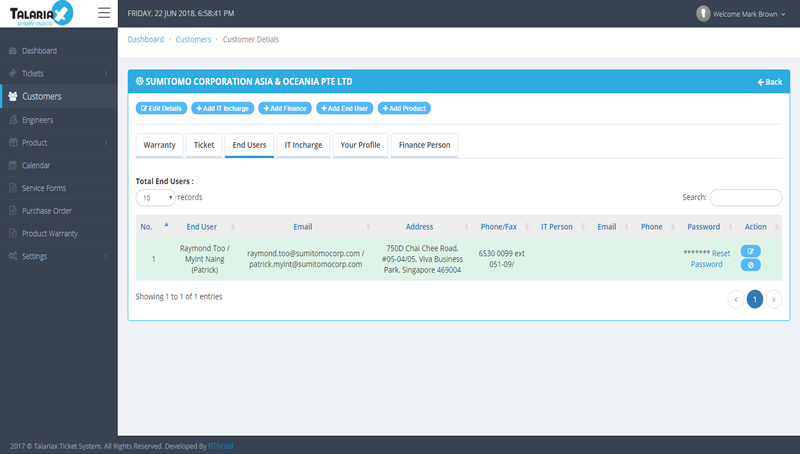Click the raymond.too@sumitomocorp.com email cell
Screen dimensions: 800x454
[306, 259]
